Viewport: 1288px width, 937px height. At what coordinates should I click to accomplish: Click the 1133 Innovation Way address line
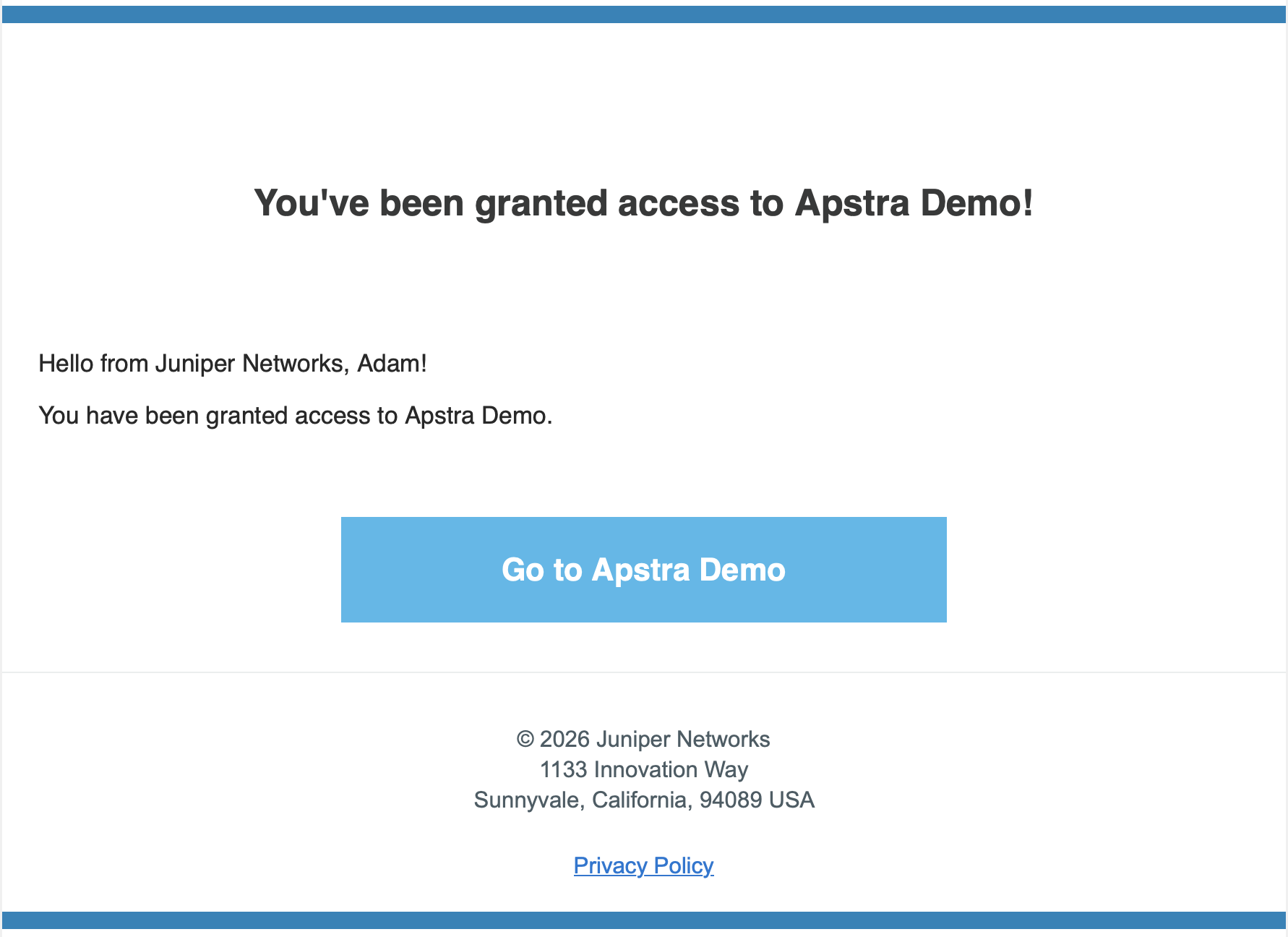[643, 770]
